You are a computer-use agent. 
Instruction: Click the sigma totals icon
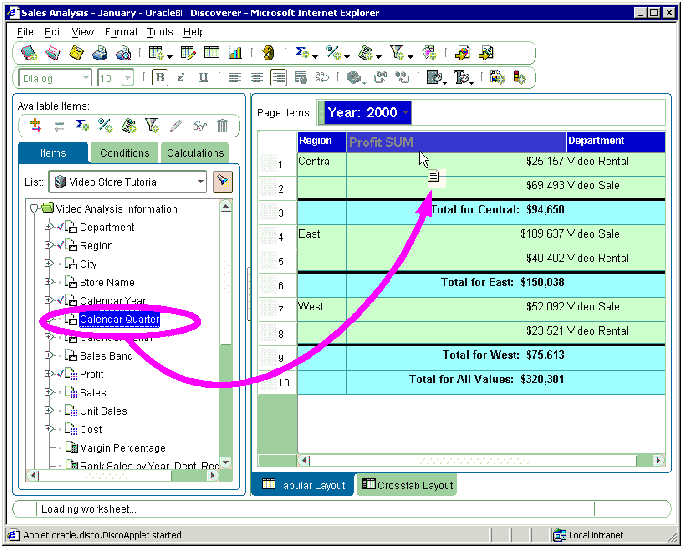(x=302, y=53)
